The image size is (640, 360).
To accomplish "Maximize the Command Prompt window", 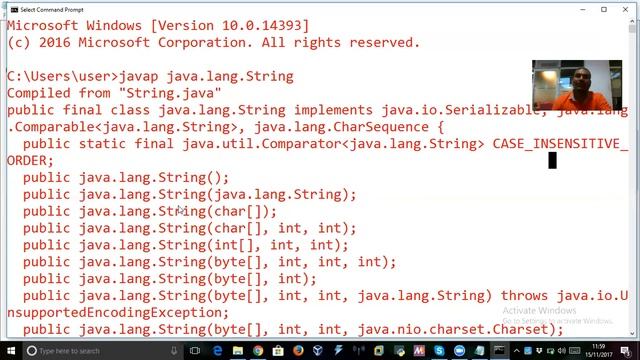I will [604, 9].
